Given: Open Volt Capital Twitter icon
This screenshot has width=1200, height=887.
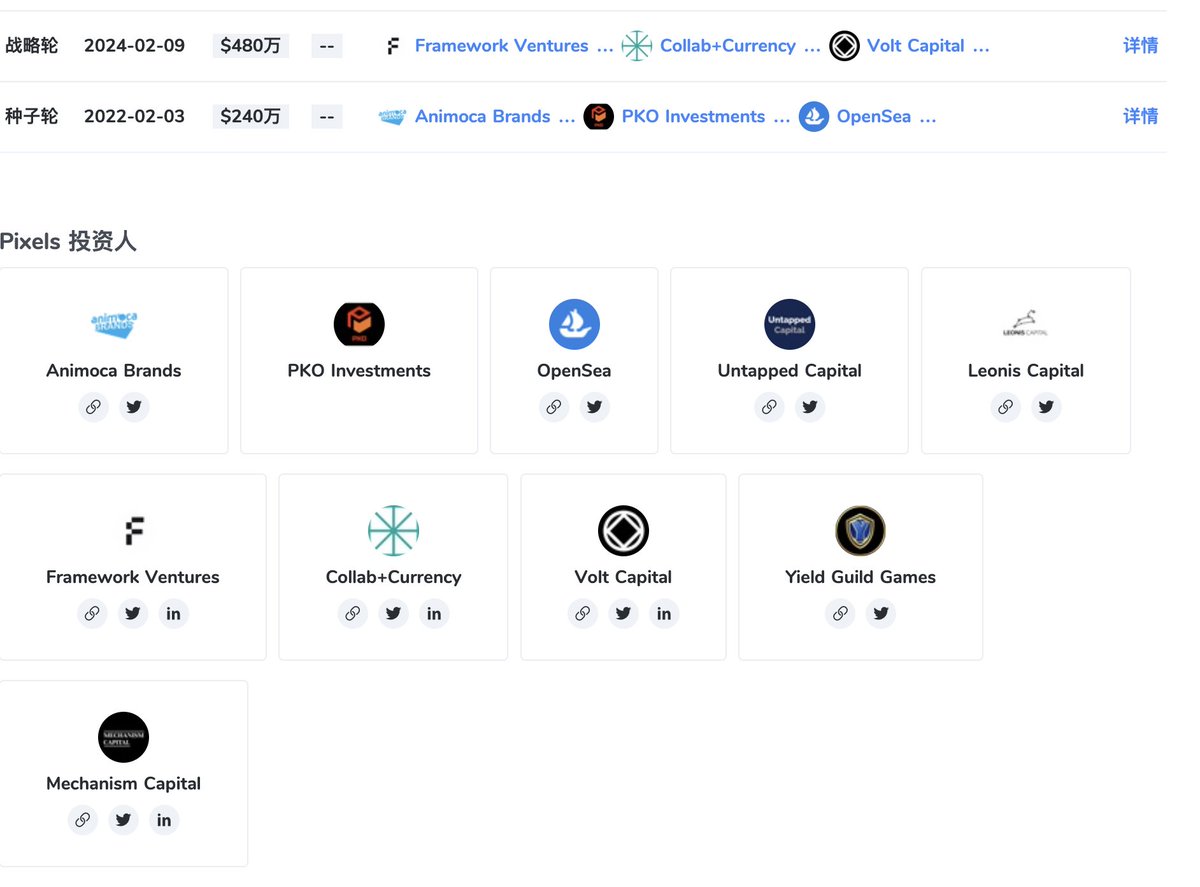Looking at the screenshot, I should tap(623, 613).
